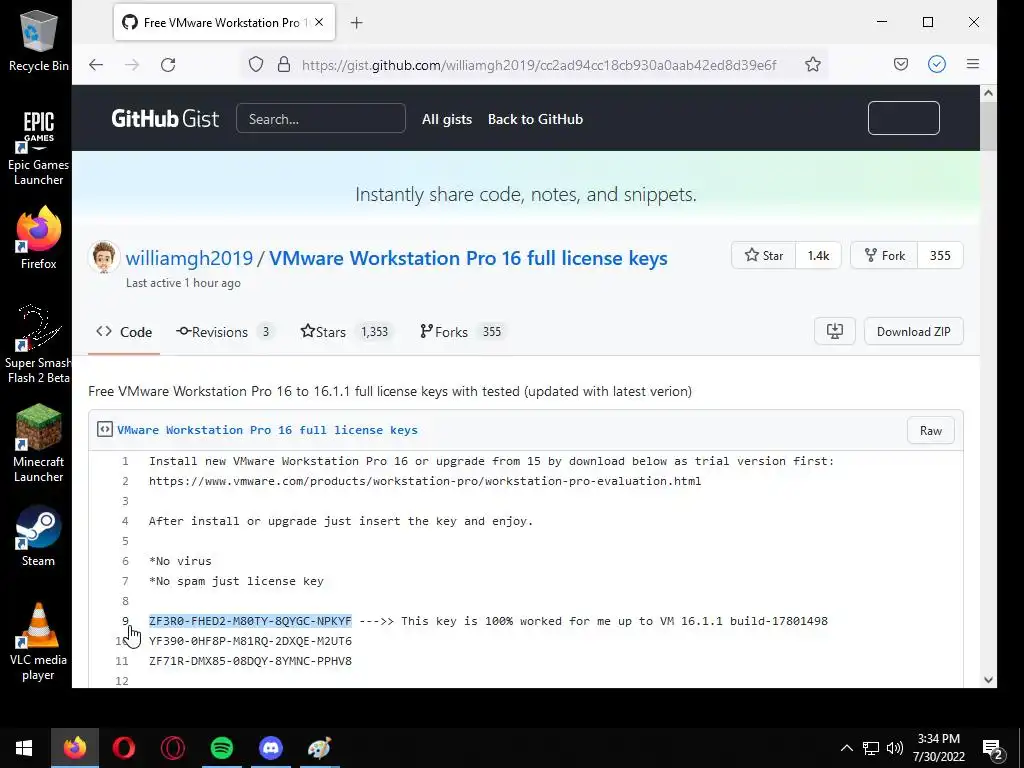Open the Steam desktop shortcut
The image size is (1024, 768).
39,536
